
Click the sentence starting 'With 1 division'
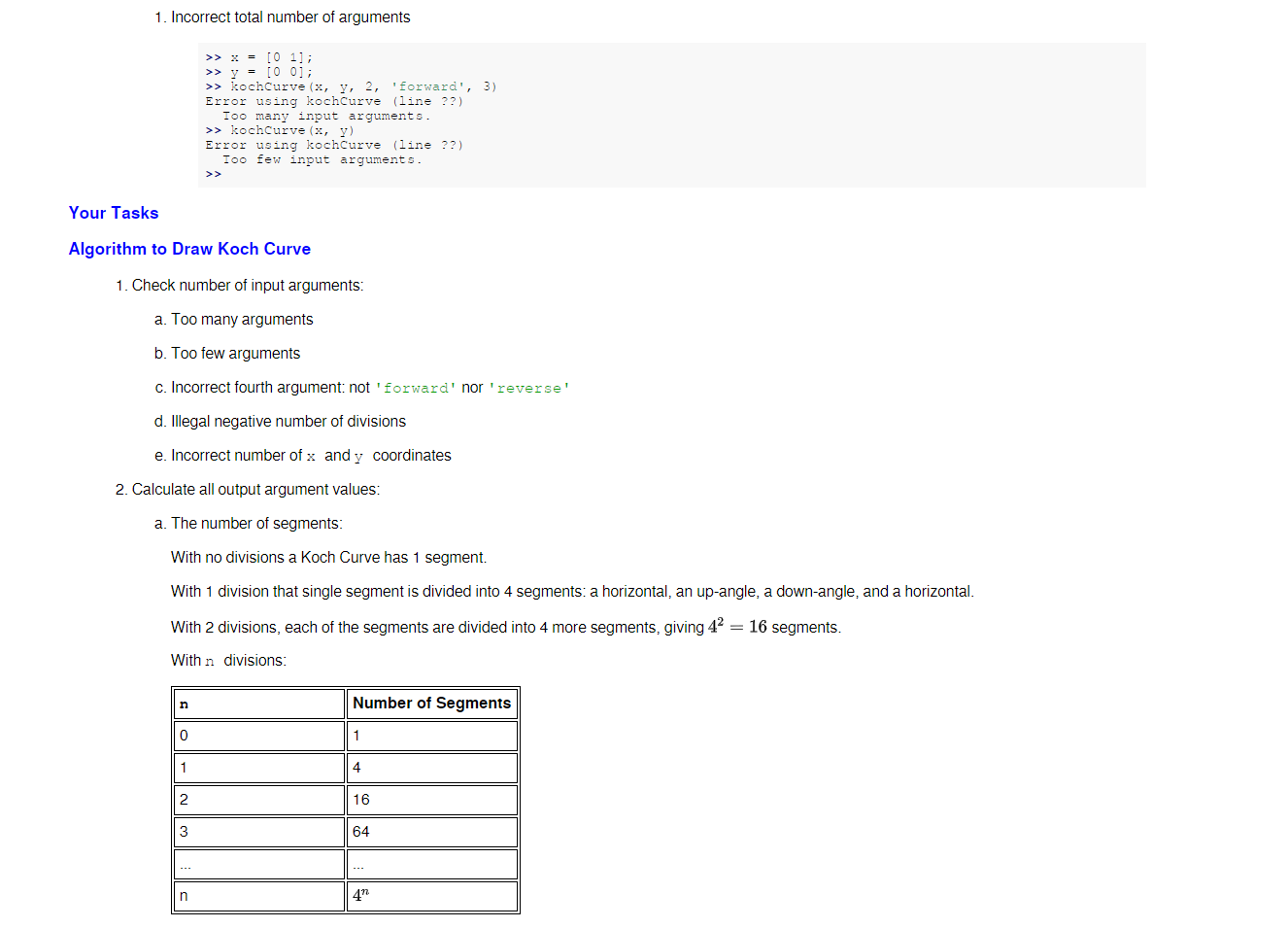(x=572, y=592)
